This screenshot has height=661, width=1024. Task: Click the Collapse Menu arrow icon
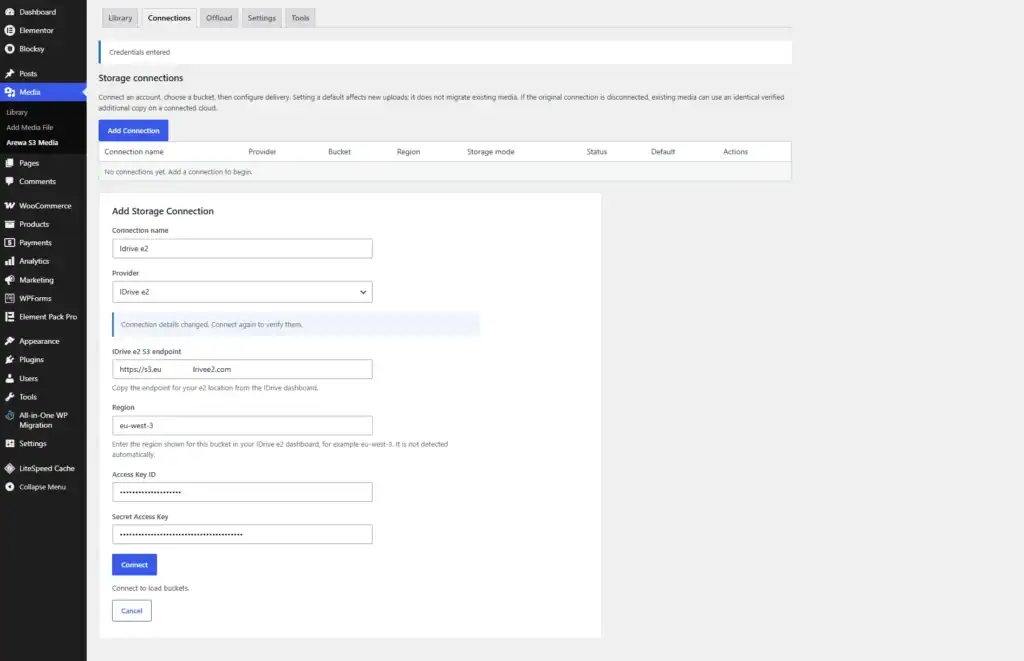click(x=10, y=487)
